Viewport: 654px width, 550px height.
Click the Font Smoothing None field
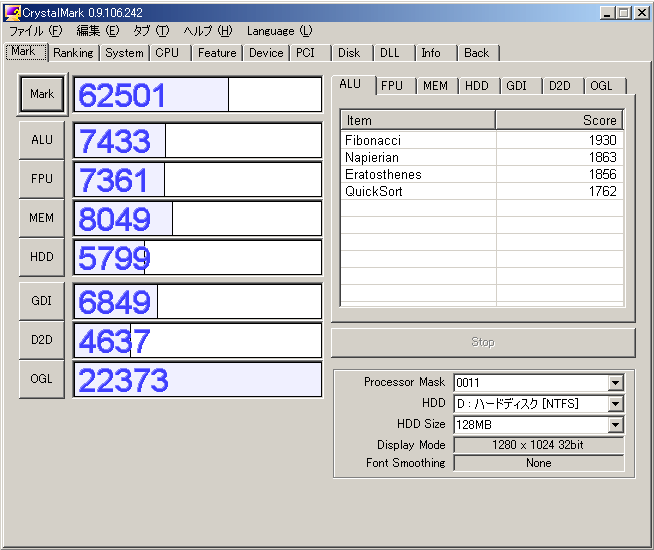coord(538,463)
